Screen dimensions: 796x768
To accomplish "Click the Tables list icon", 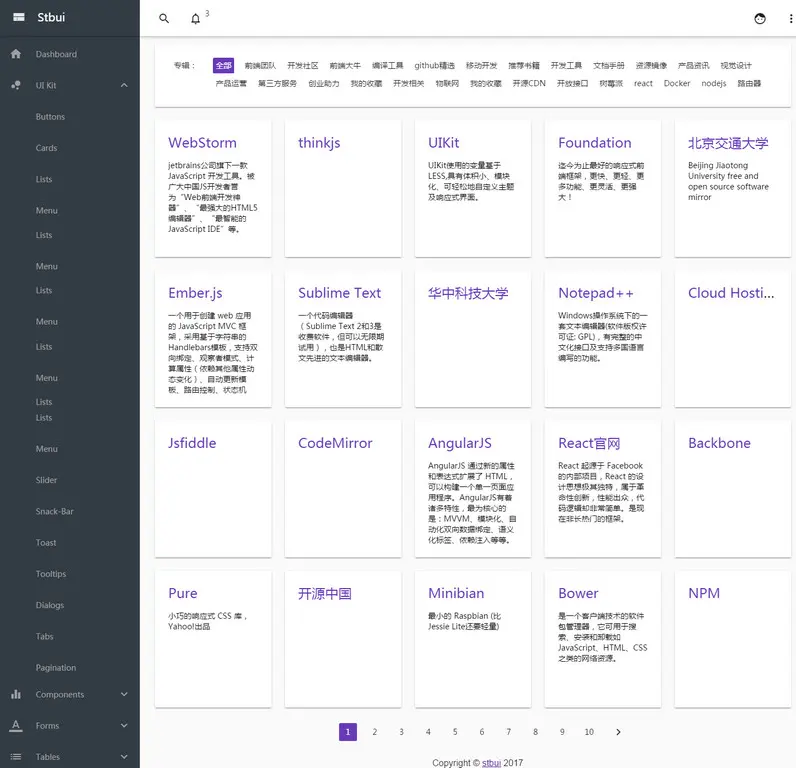I will point(16,756).
